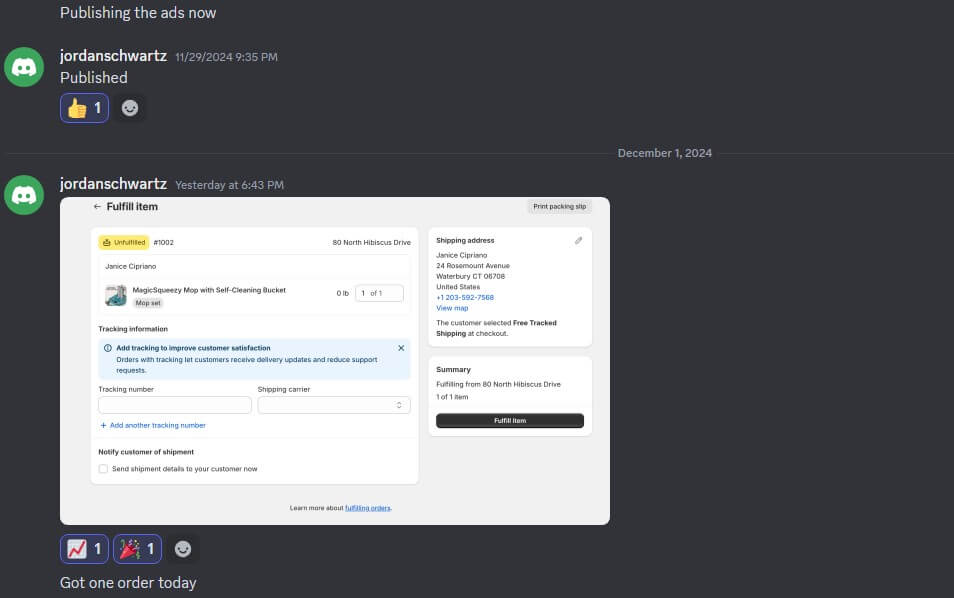The width and height of the screenshot is (954, 598).
Task: Check Send shipment details to customer now
Action: click(103, 468)
